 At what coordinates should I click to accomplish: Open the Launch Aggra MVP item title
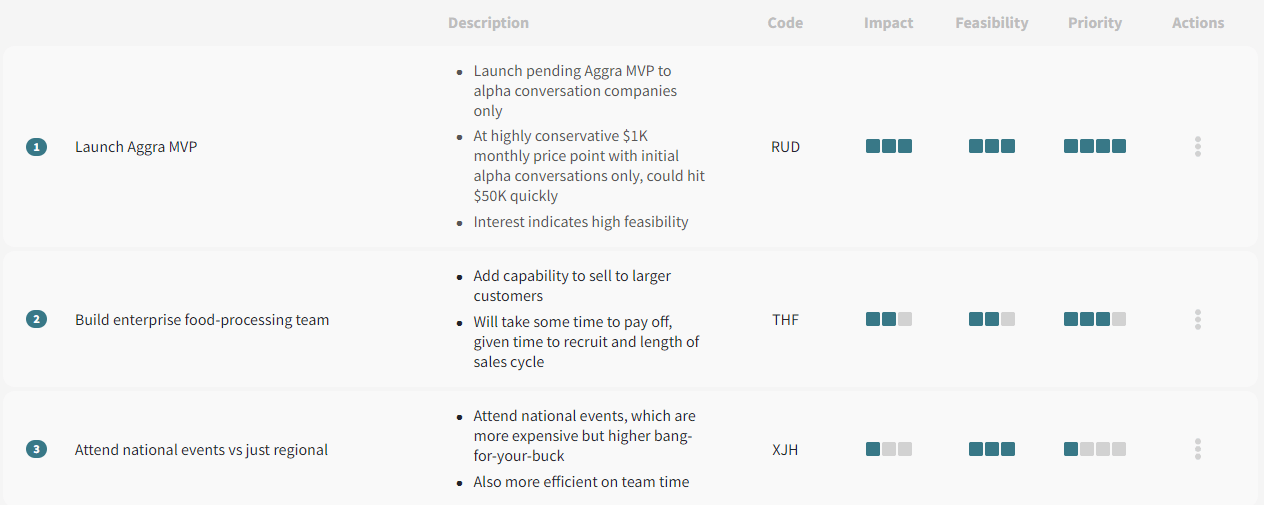coord(136,147)
